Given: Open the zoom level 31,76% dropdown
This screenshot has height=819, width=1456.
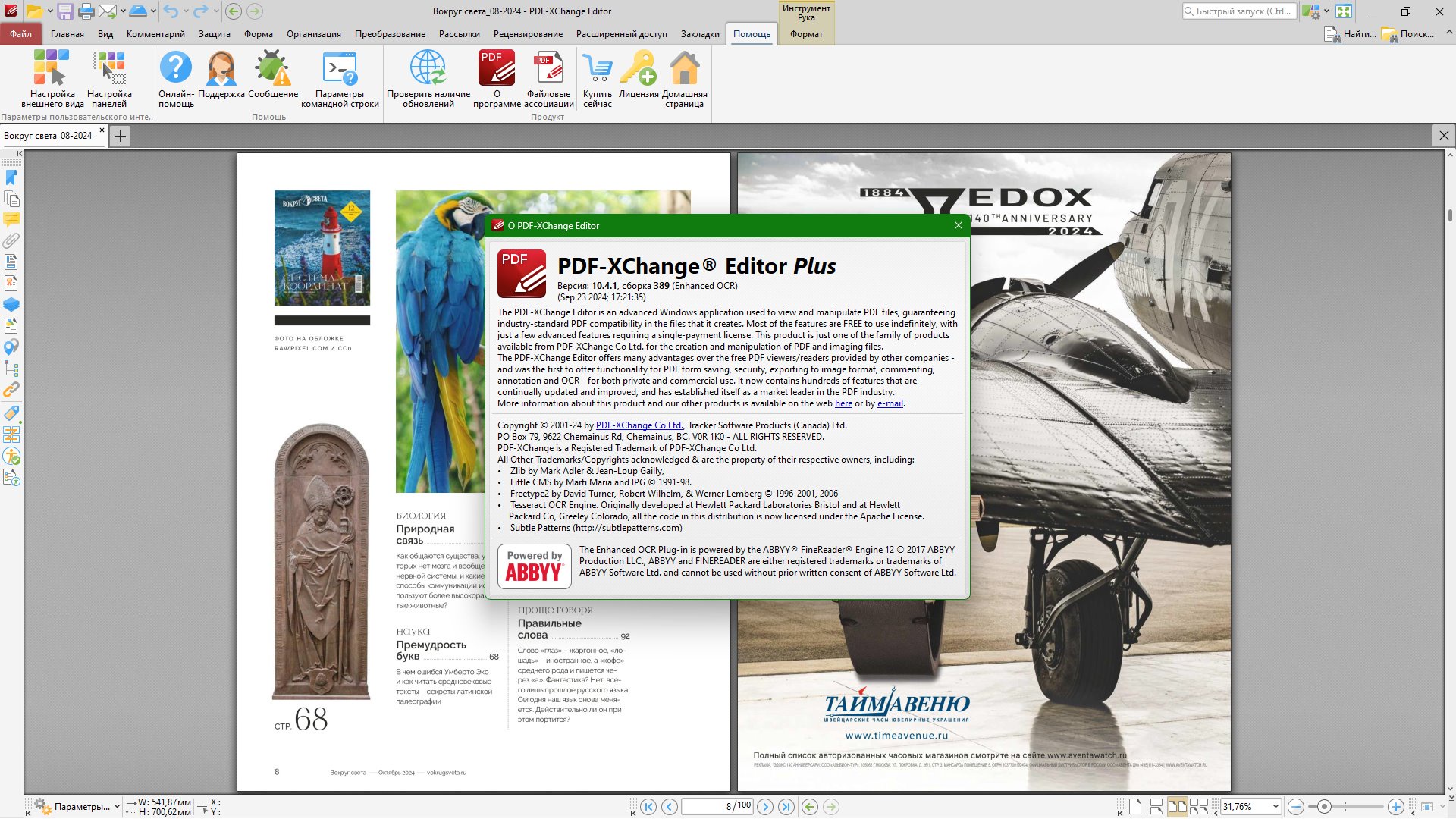Looking at the screenshot, I should [x=1276, y=807].
